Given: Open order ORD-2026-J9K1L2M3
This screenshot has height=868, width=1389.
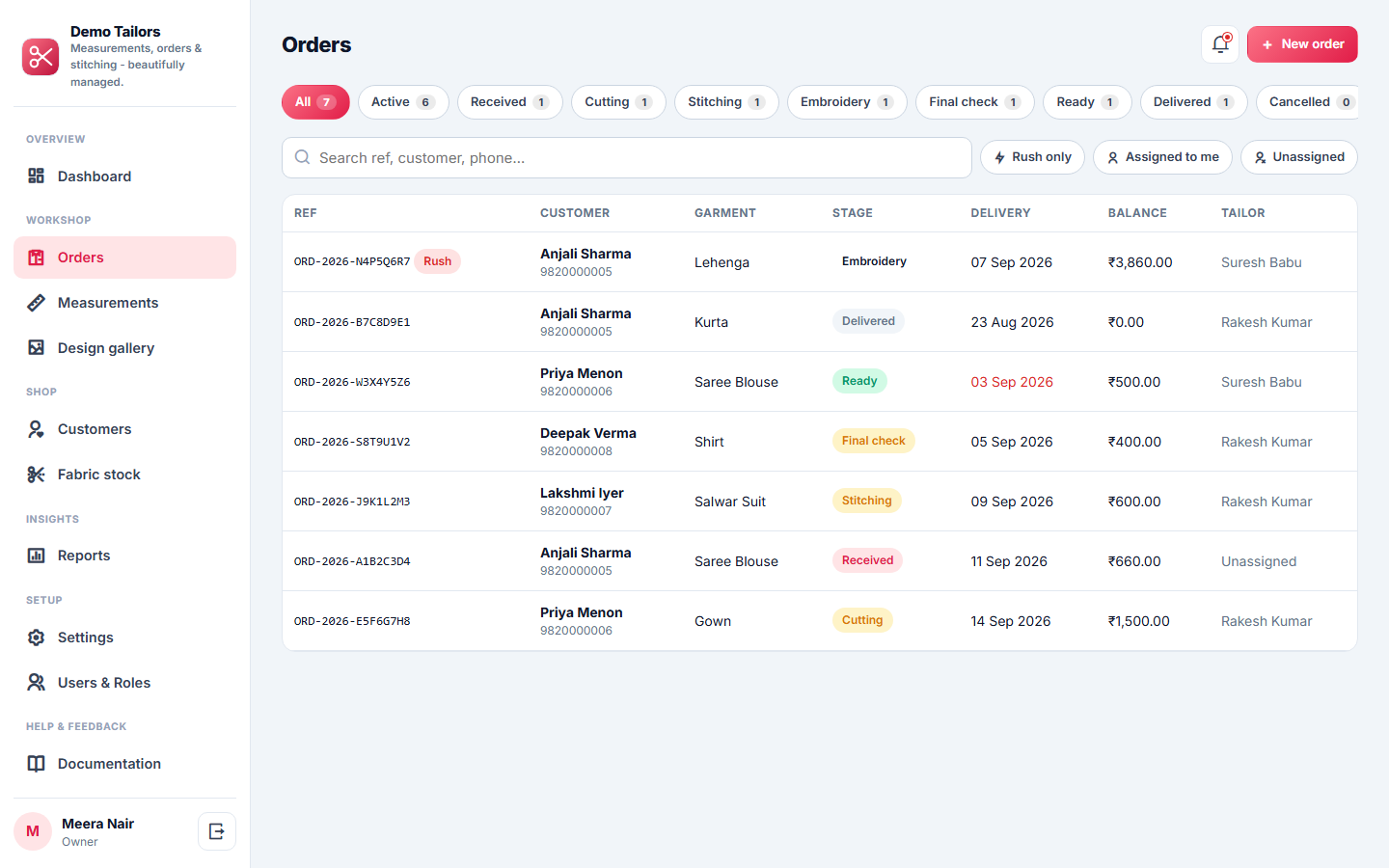Looking at the screenshot, I should 352,502.
